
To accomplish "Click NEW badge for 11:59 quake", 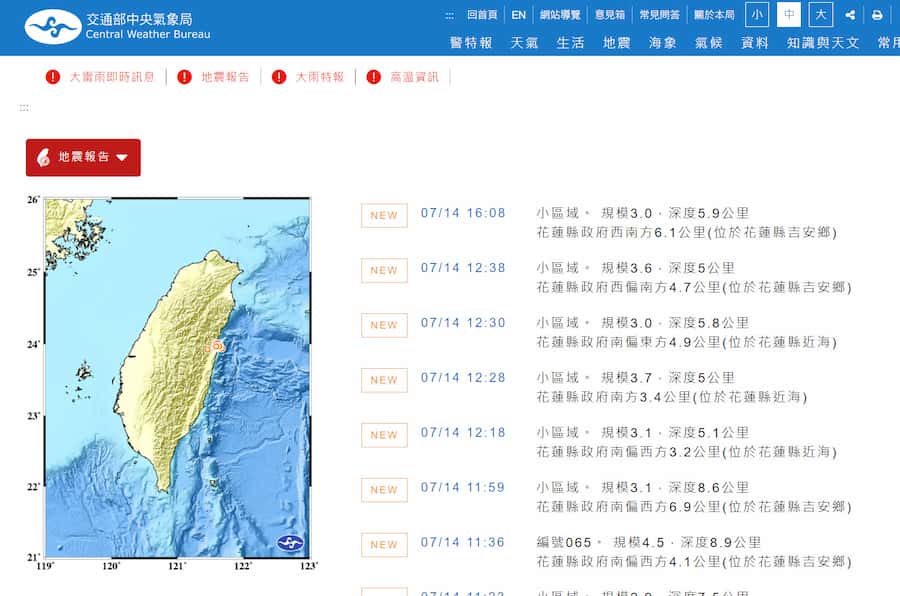I will point(384,490).
